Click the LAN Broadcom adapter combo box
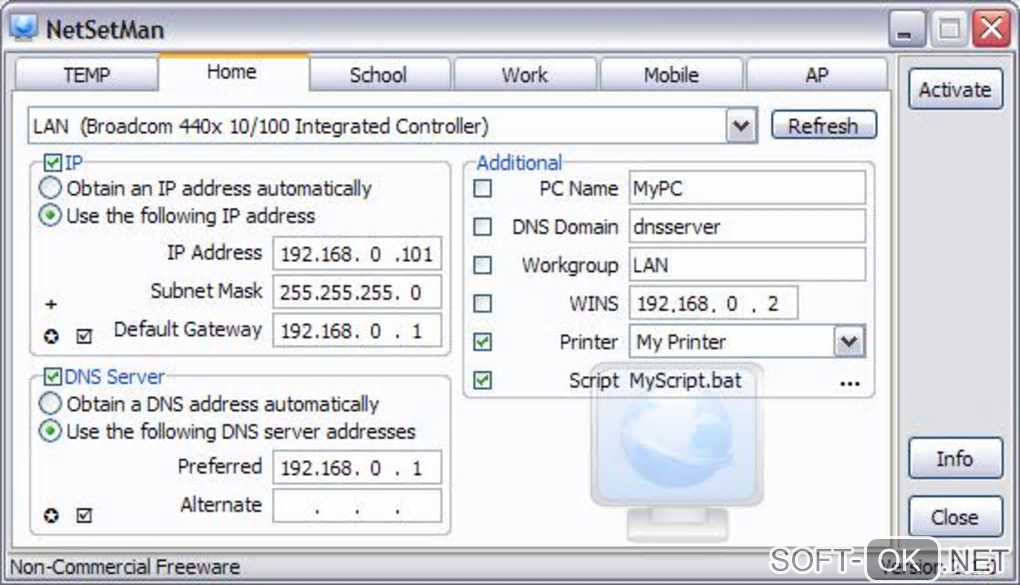 coord(392,126)
